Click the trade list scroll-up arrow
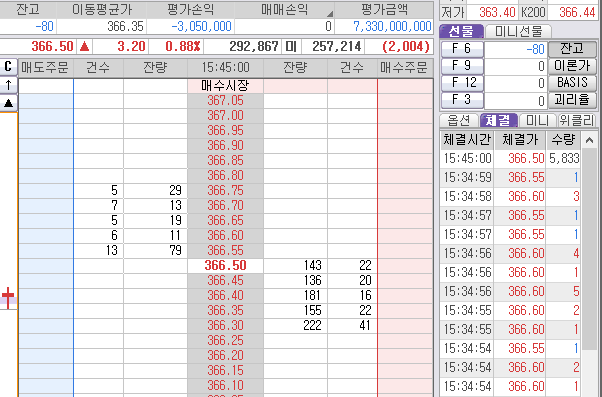 [589, 140]
